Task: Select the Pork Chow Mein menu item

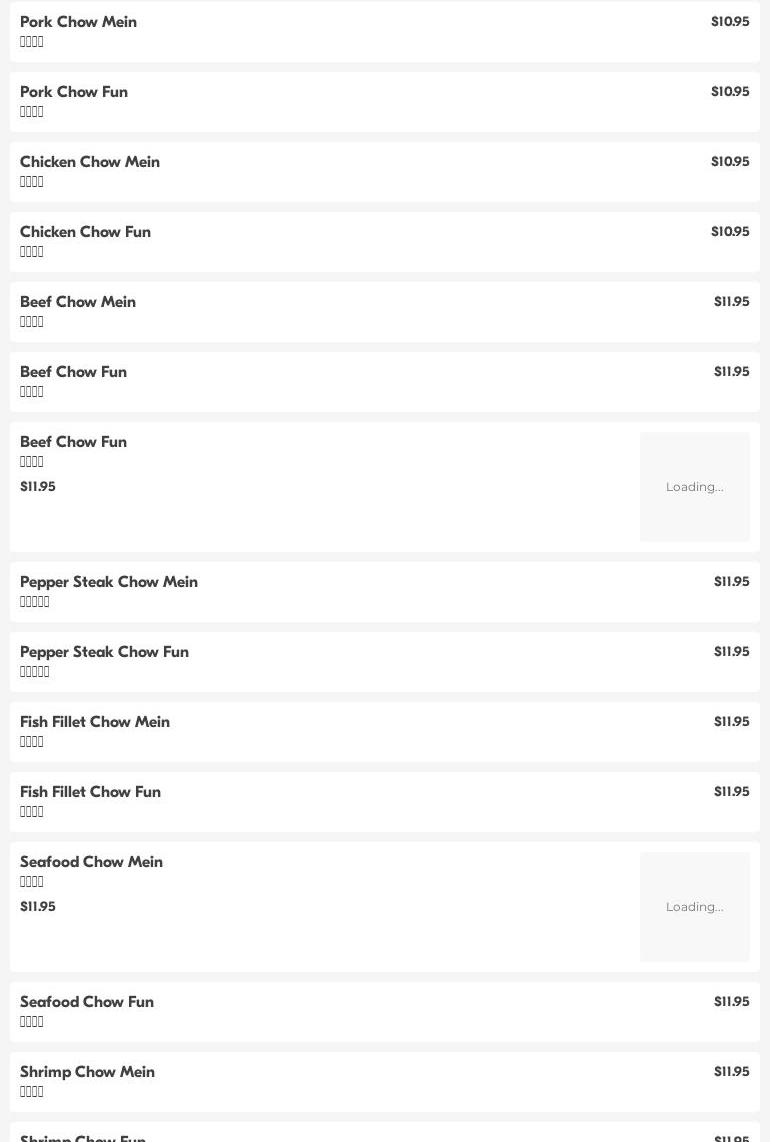Action: click(385, 32)
